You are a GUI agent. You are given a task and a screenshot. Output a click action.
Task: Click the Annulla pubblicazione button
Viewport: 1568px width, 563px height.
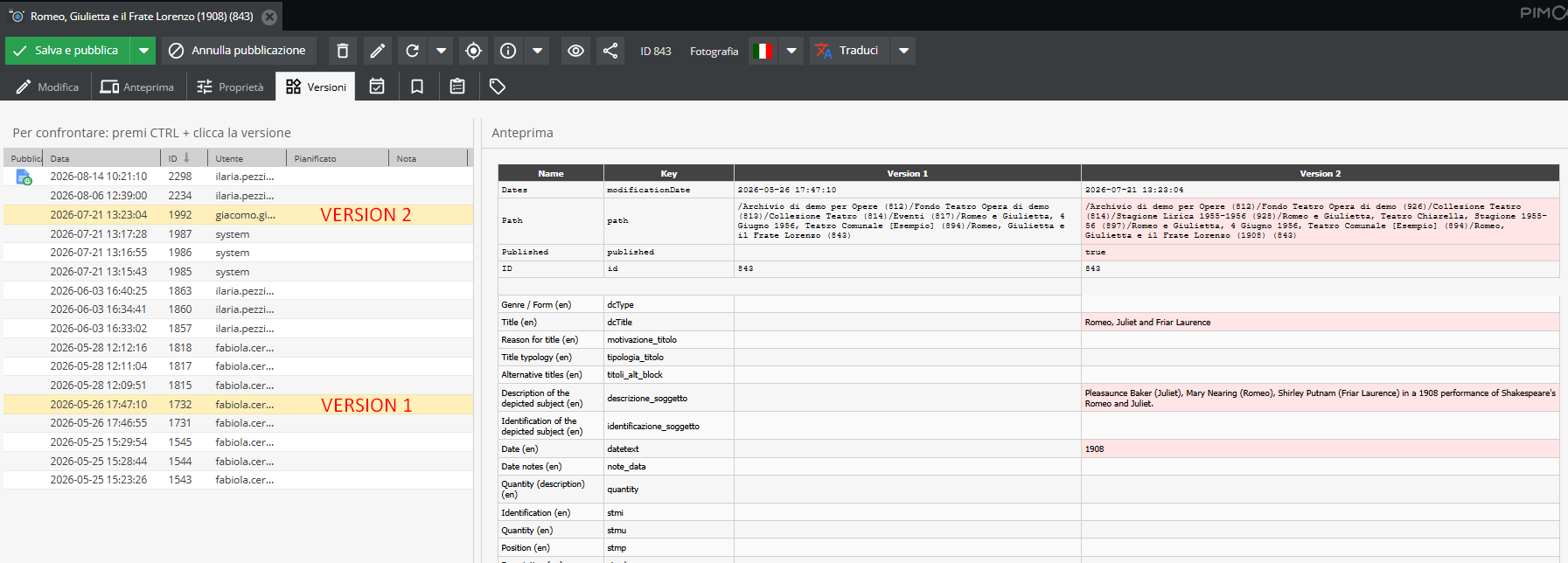pos(239,51)
